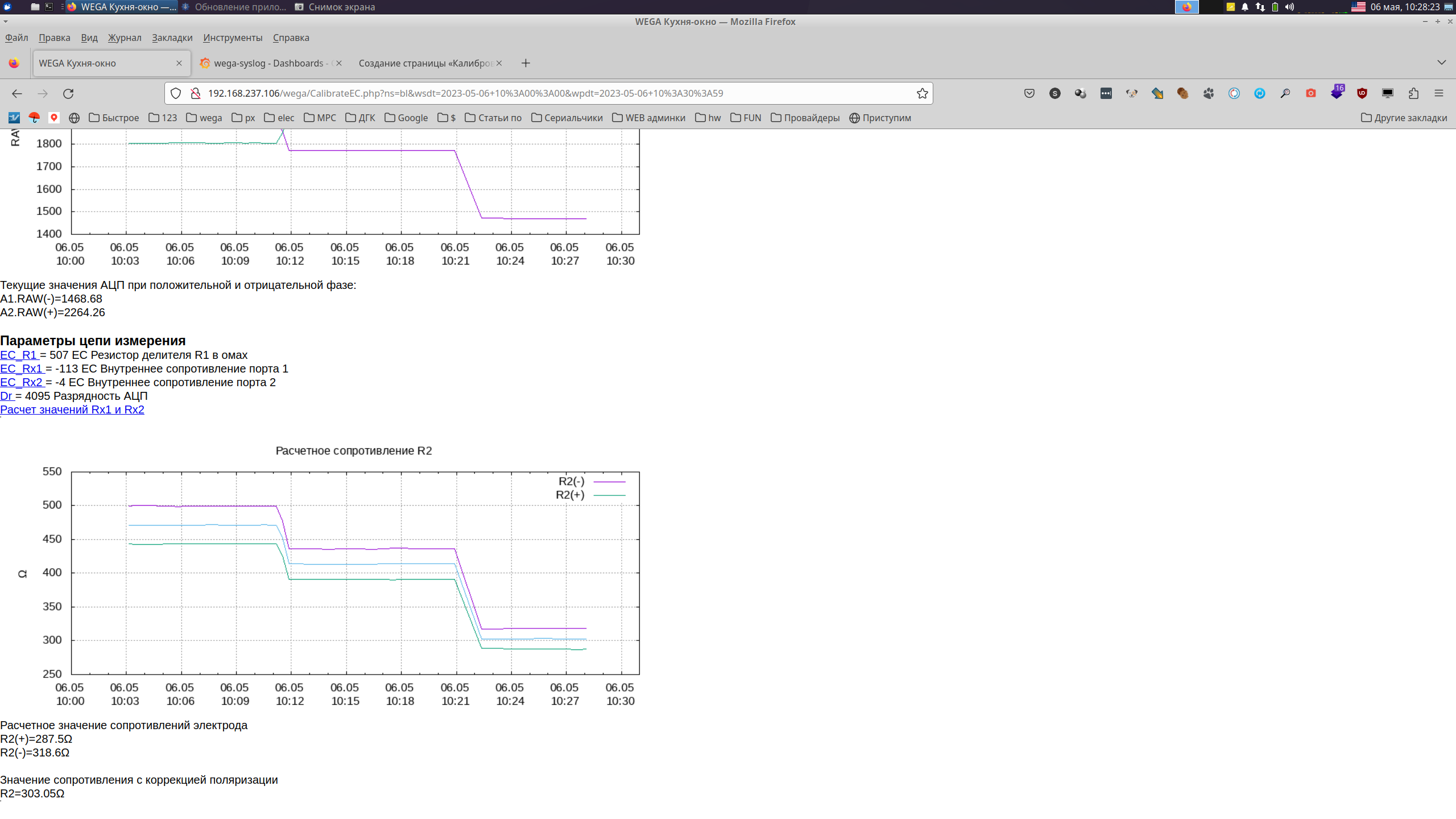Open the wega bookmarks folder
The height and width of the screenshot is (819, 1456).
pos(204,118)
